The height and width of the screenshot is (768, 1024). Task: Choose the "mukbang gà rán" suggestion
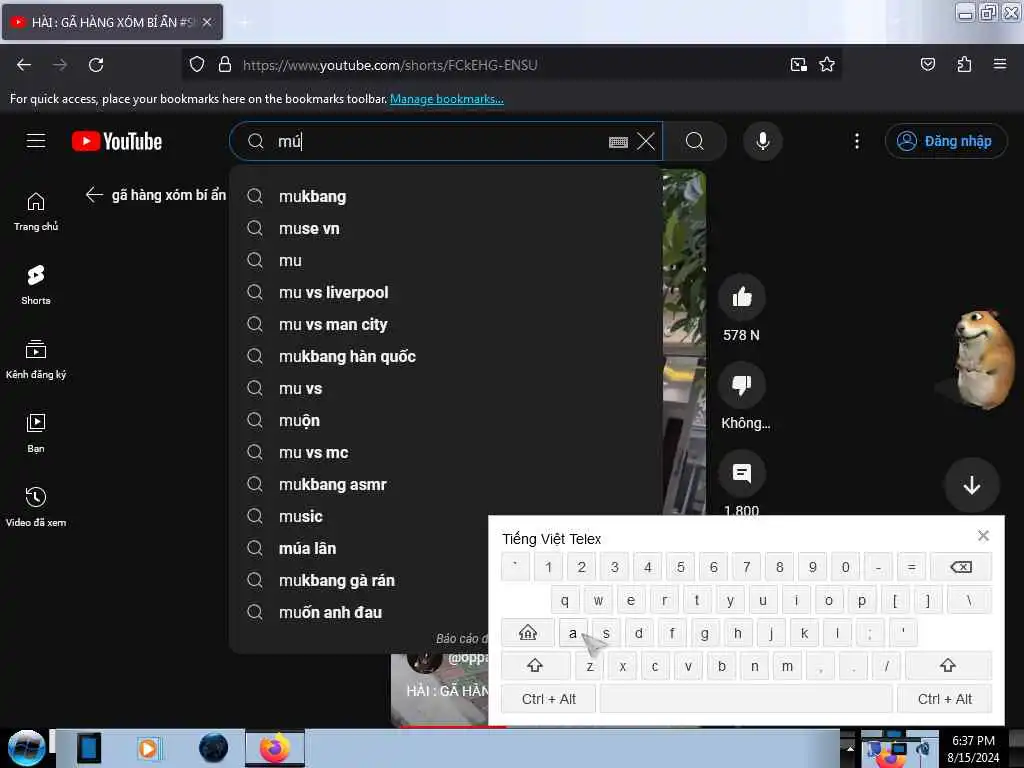point(359,581)
